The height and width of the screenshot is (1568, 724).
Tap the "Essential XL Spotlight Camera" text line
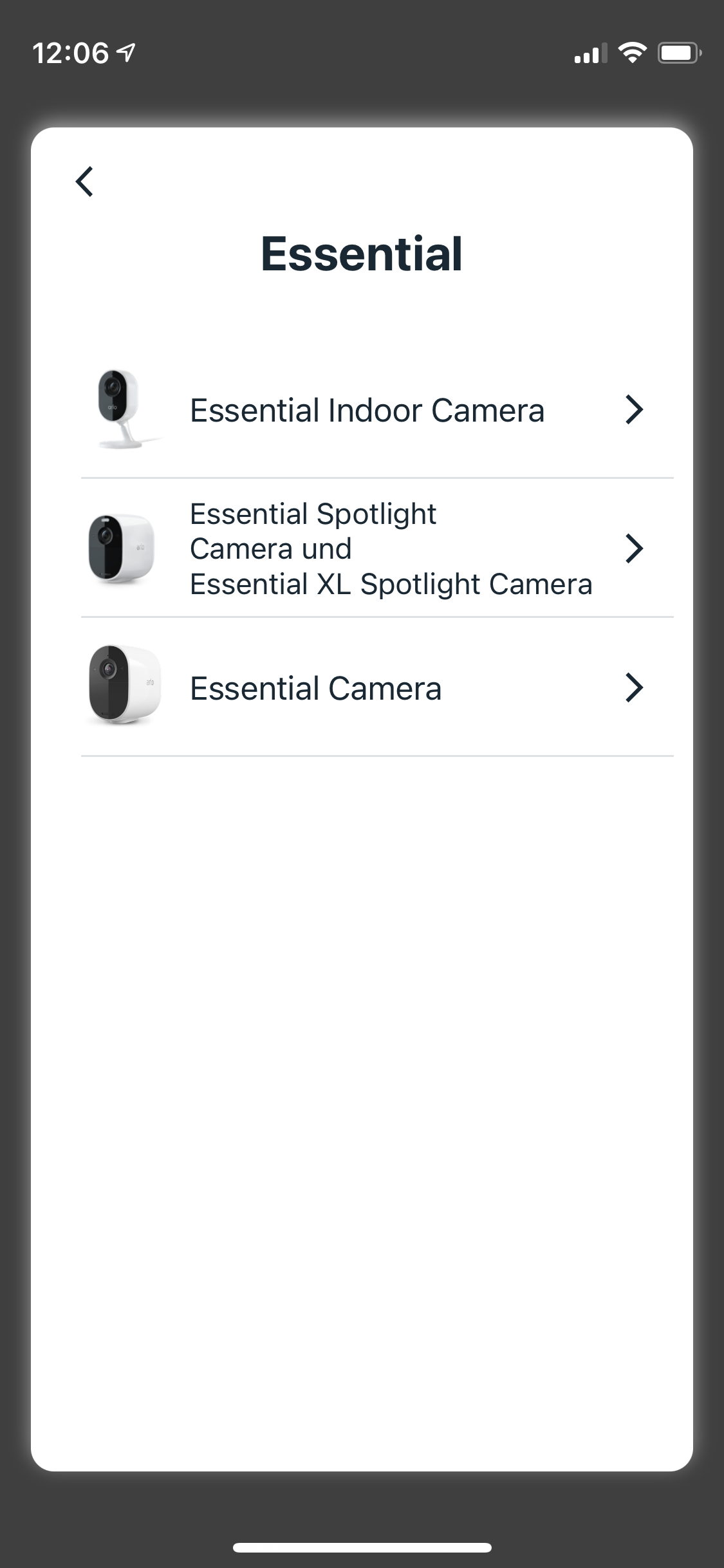pos(391,584)
